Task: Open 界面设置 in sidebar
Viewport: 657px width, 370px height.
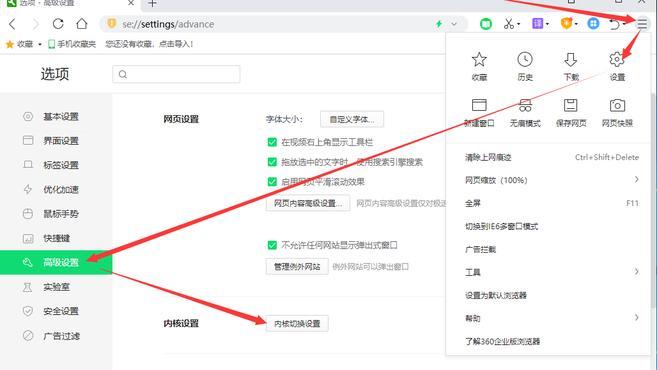Action: [56, 141]
